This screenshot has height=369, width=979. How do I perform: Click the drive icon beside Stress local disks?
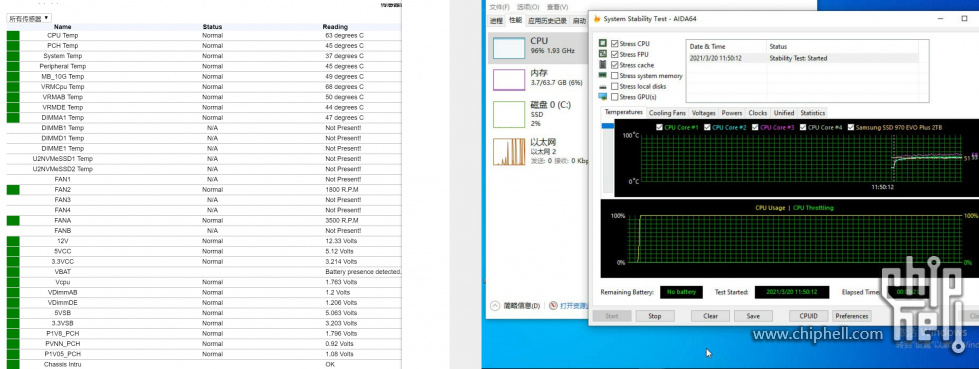(x=603, y=86)
